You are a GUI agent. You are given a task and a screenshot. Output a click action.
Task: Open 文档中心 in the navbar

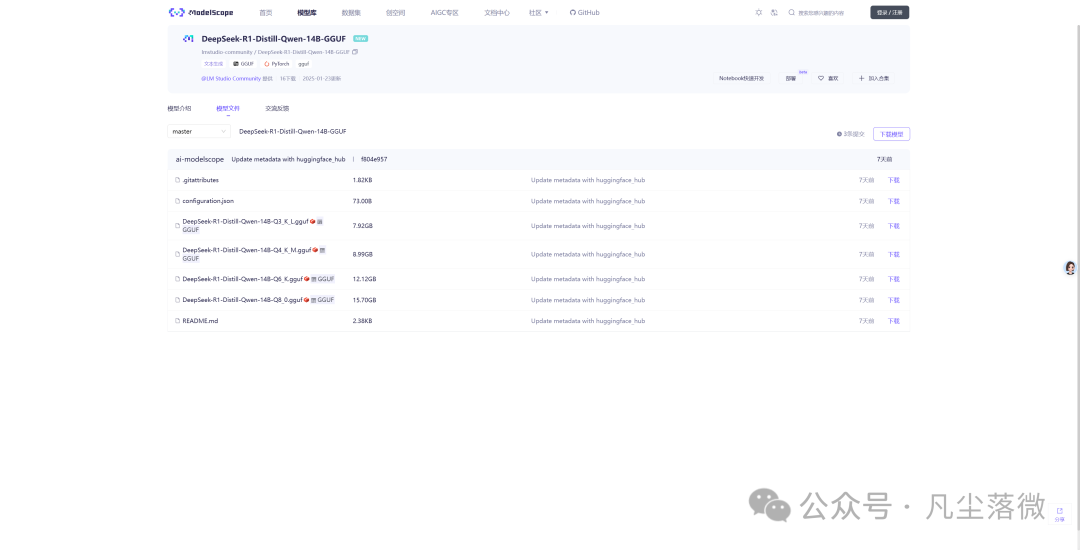tap(497, 12)
